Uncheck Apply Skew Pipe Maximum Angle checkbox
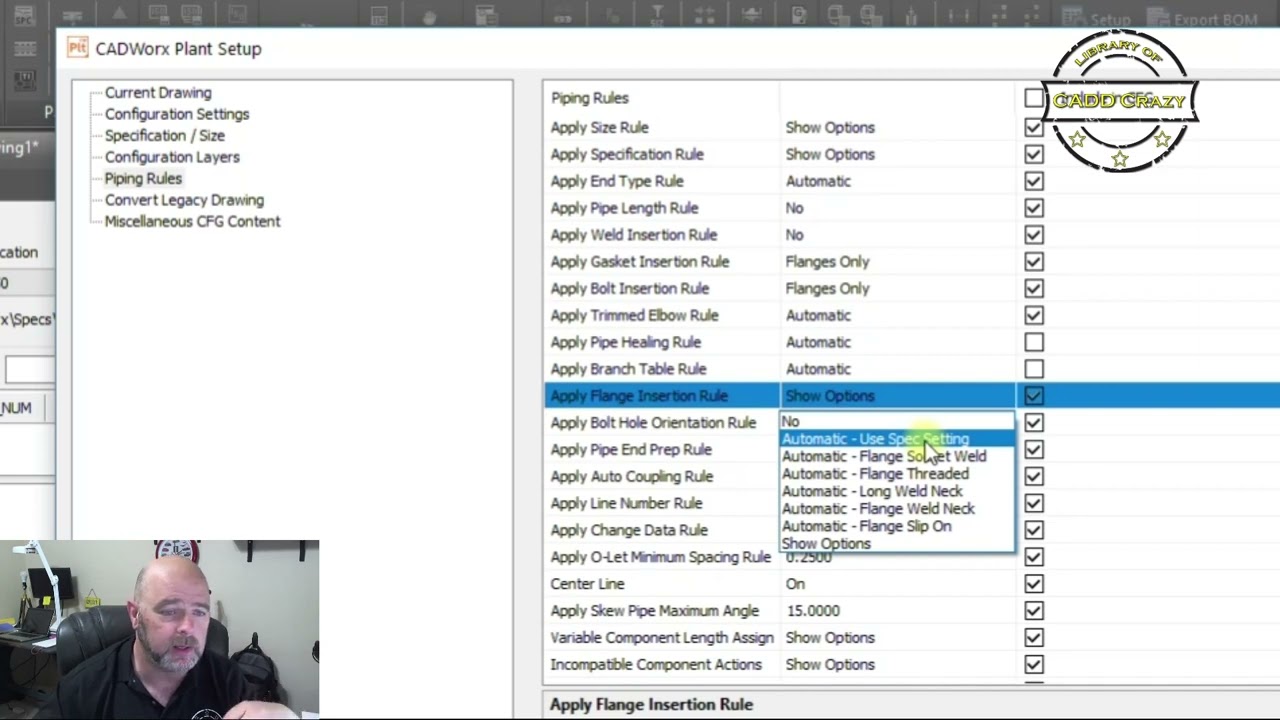Image resolution: width=1280 pixels, height=720 pixels. coord(1034,611)
